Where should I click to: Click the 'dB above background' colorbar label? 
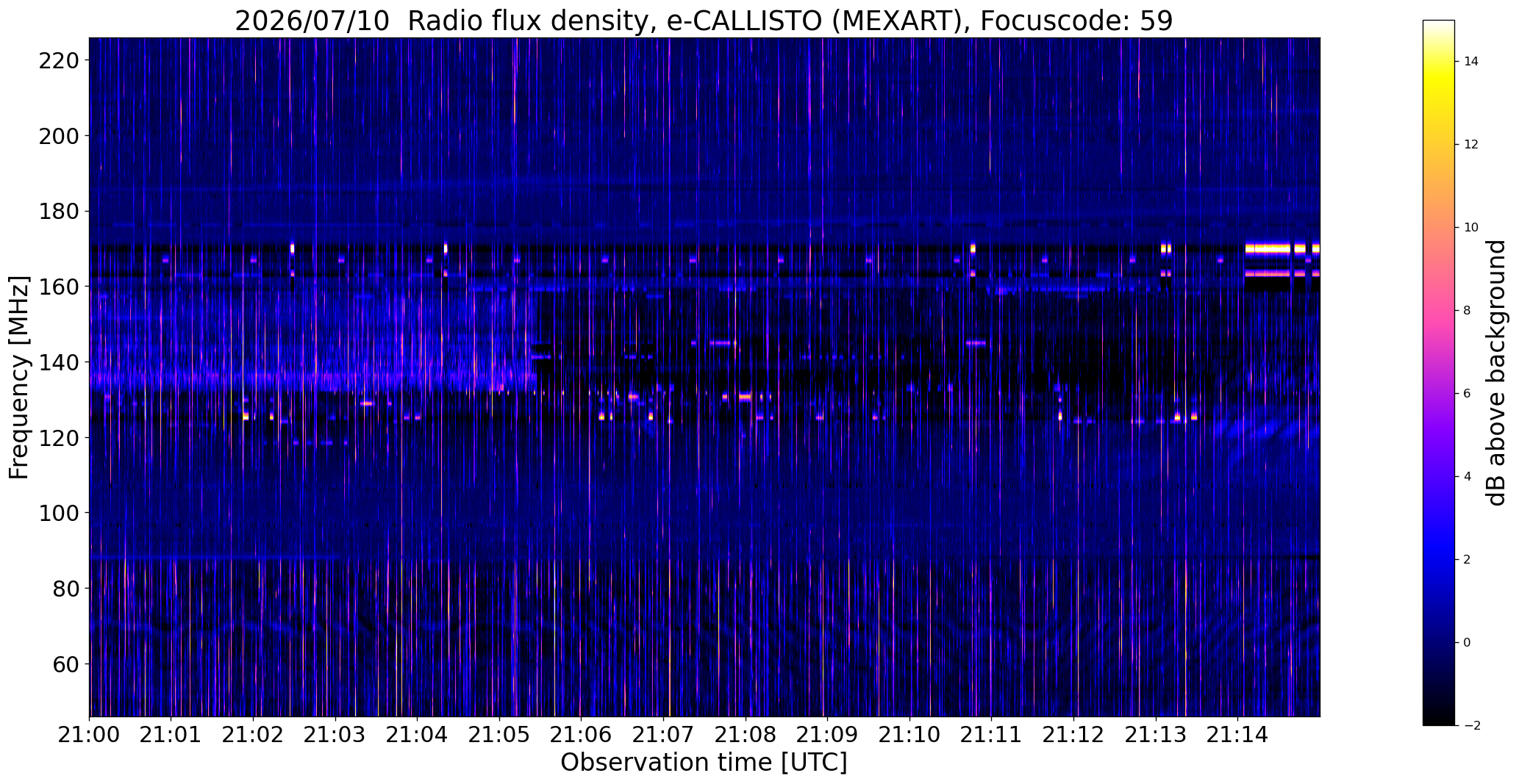tap(1496, 373)
